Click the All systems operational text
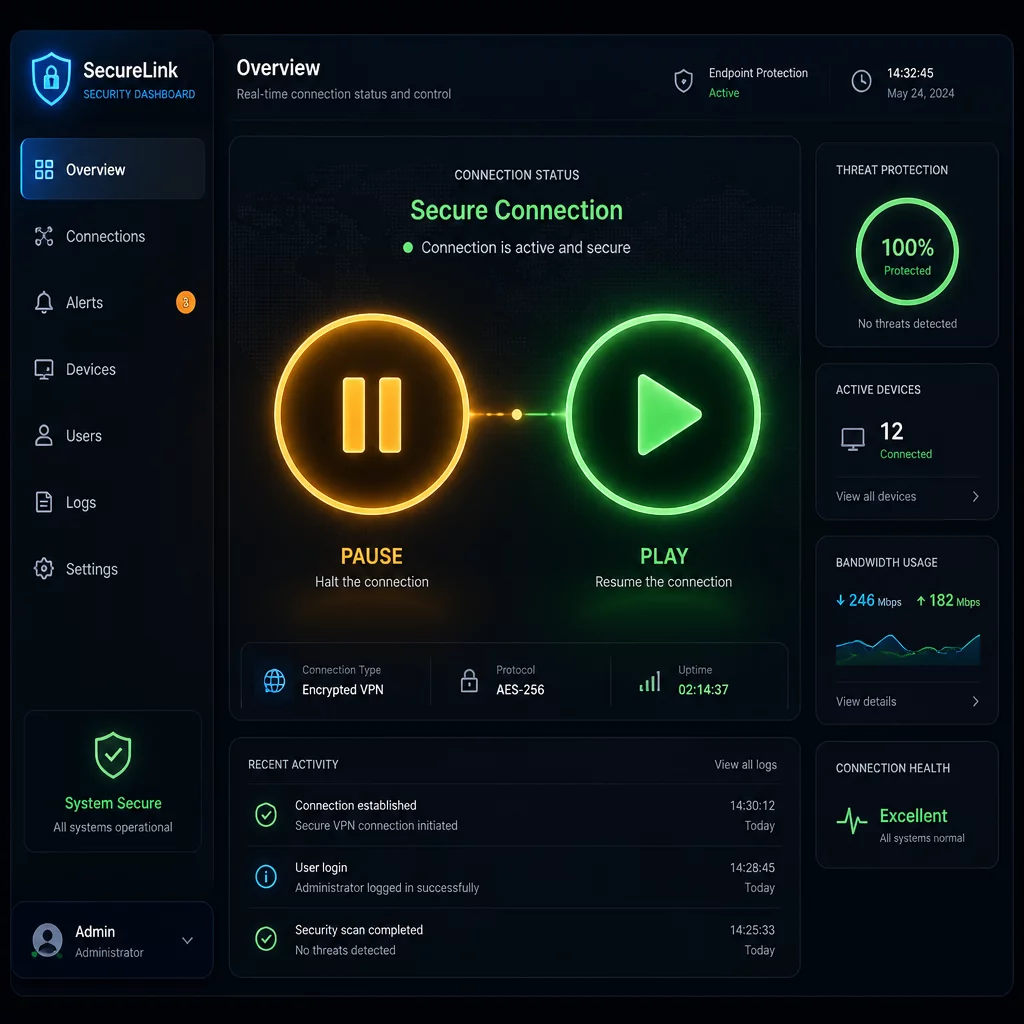1024x1024 pixels. tap(113, 827)
